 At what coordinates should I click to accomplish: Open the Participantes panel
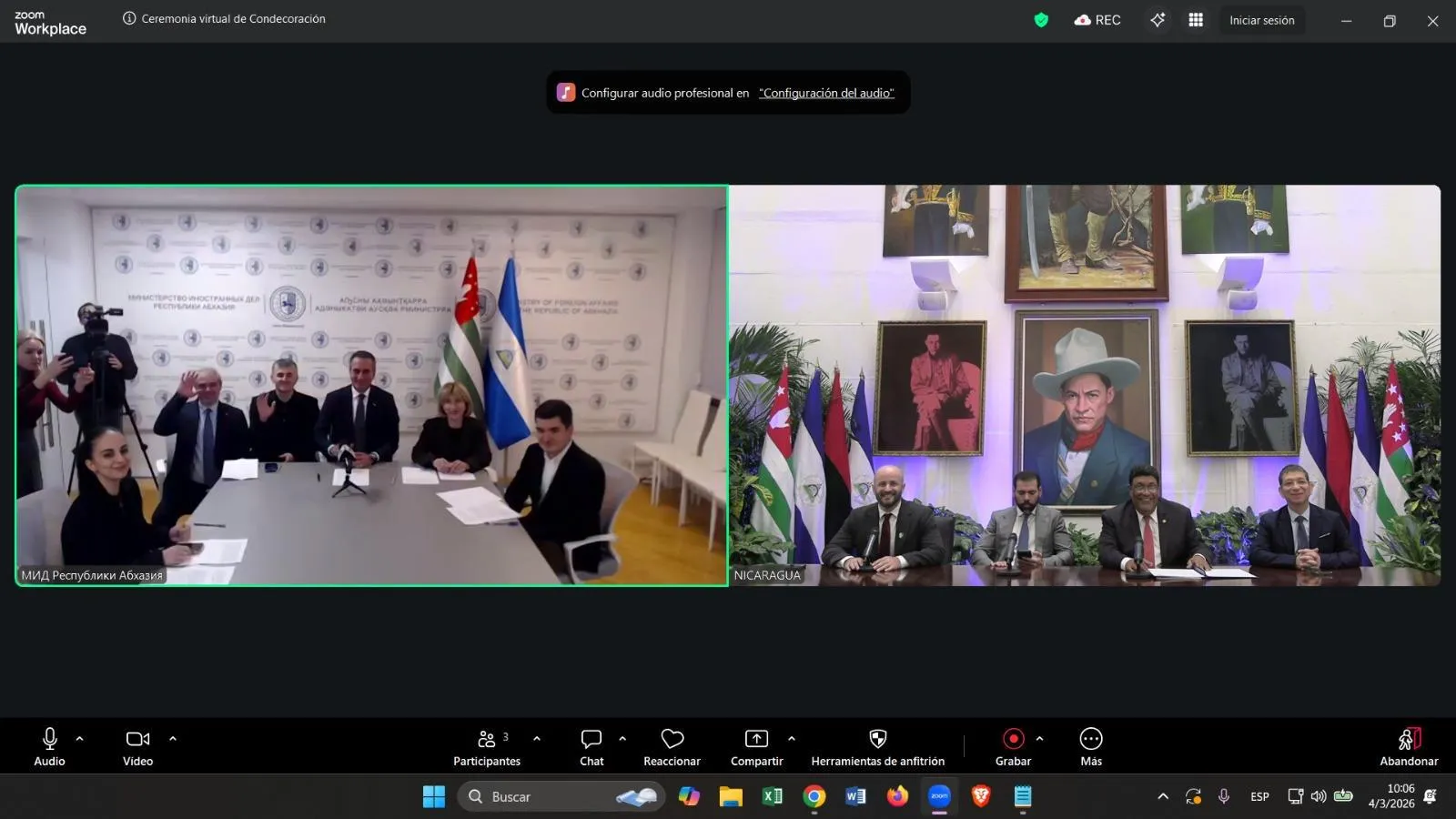click(x=487, y=747)
